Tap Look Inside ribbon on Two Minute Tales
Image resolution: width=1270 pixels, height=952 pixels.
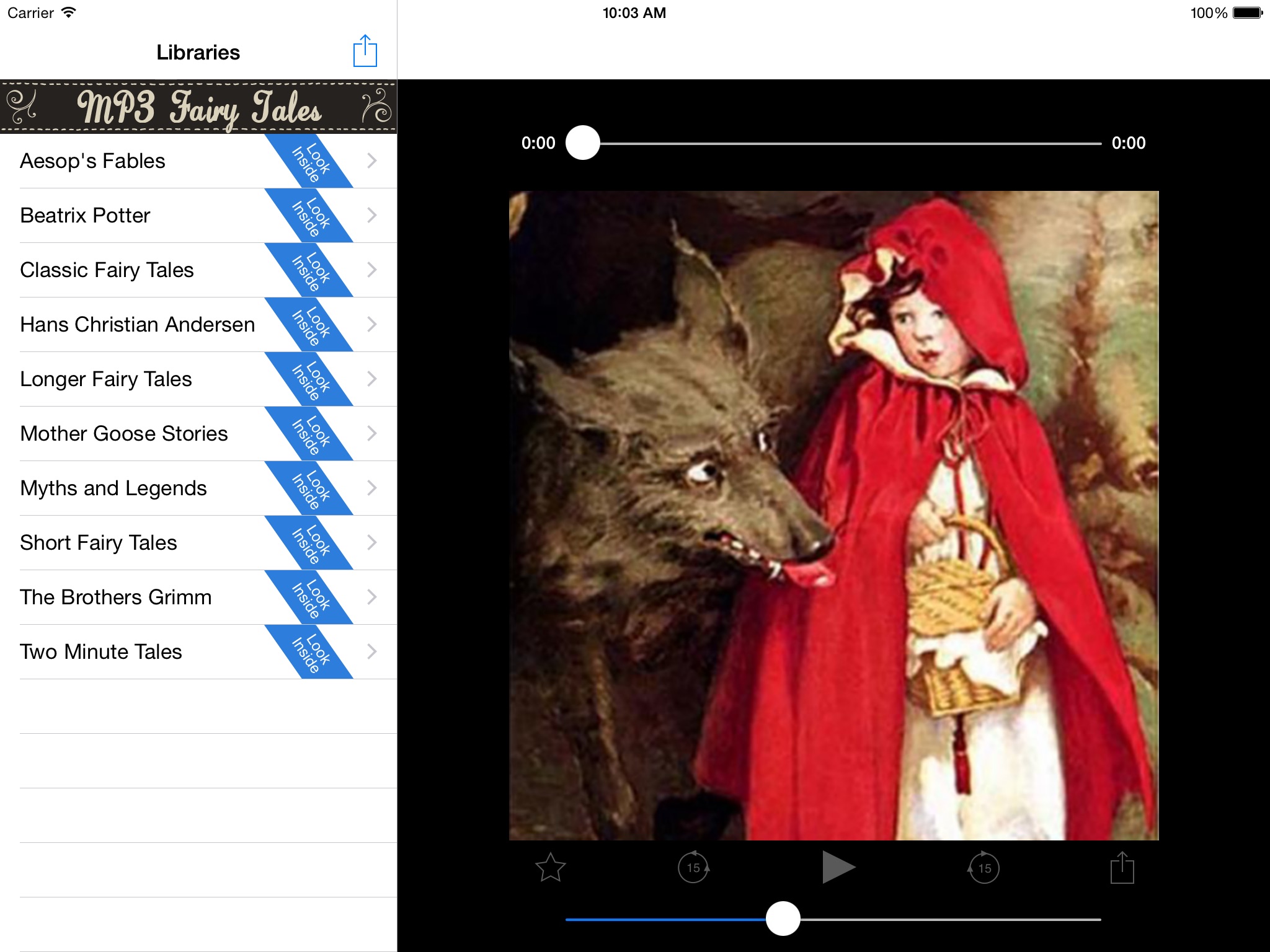click(x=309, y=652)
